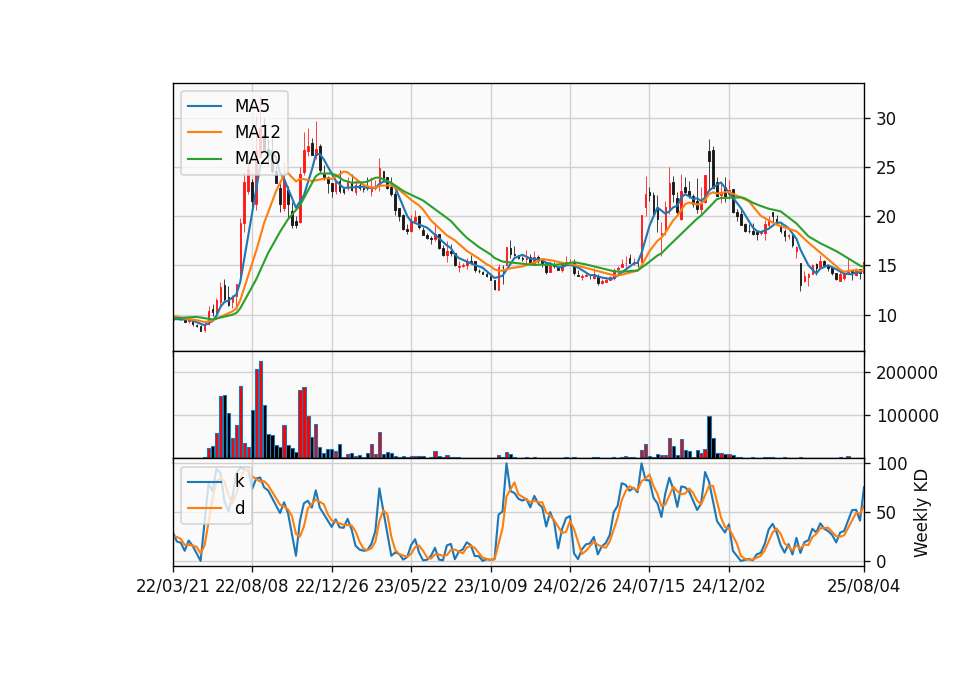Click the MA5 legend label
Image resolution: width=960 pixels, height=690 pixels.
(252, 106)
